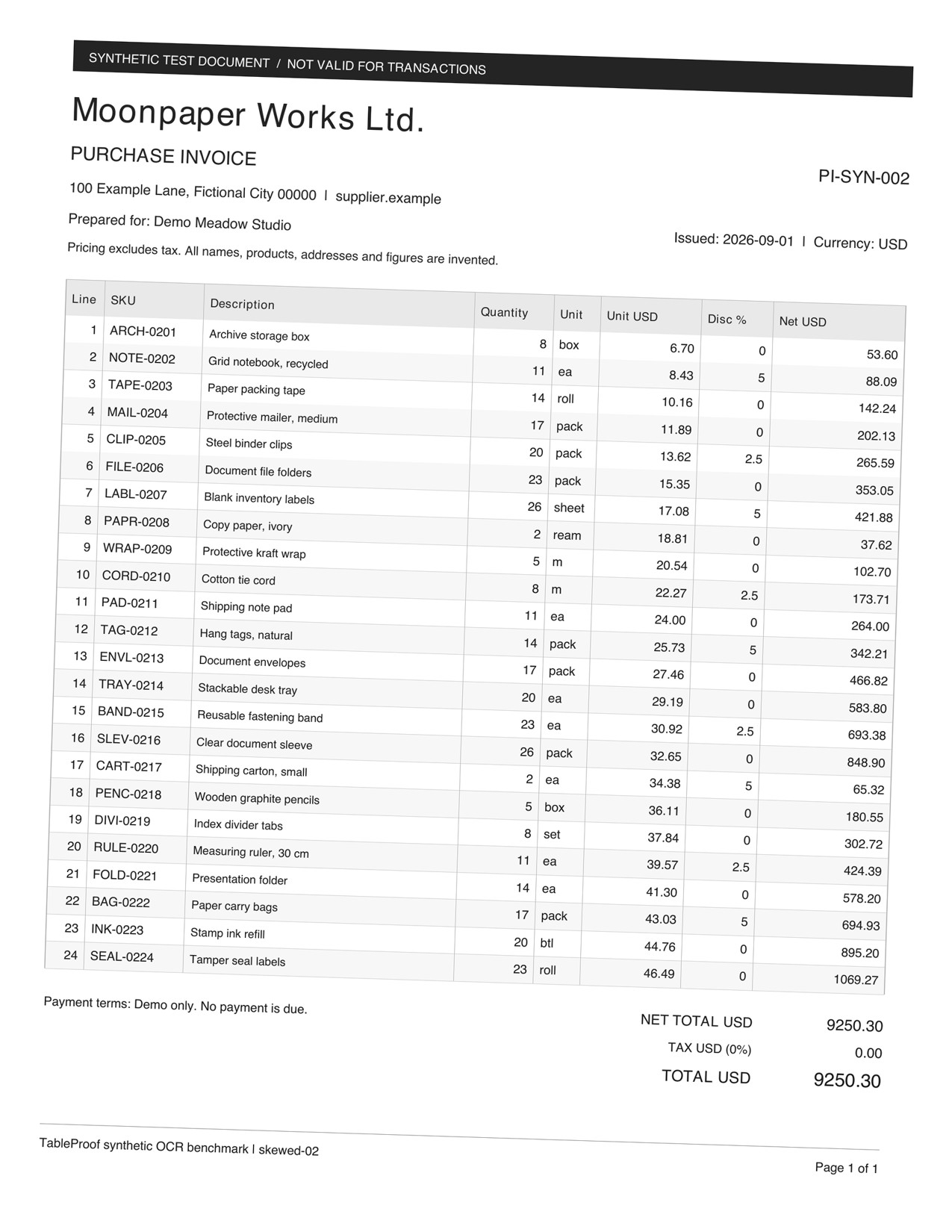Select SKU cell ARCH-0201
952x1232 pixels.
coord(143,331)
